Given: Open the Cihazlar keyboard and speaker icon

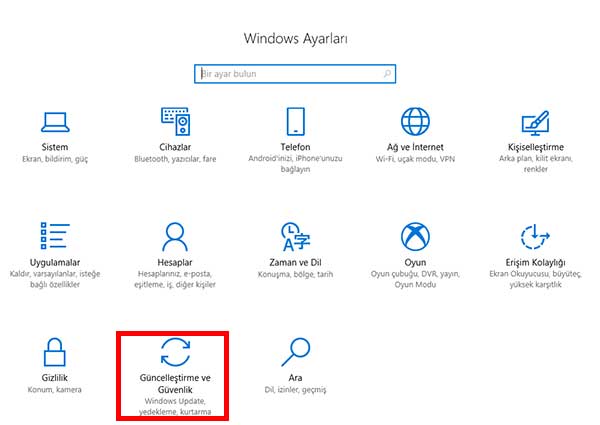Looking at the screenshot, I should 175,121.
